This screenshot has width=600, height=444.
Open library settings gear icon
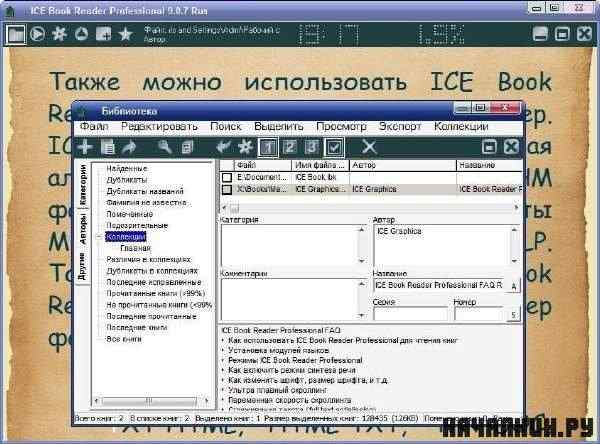[245, 147]
